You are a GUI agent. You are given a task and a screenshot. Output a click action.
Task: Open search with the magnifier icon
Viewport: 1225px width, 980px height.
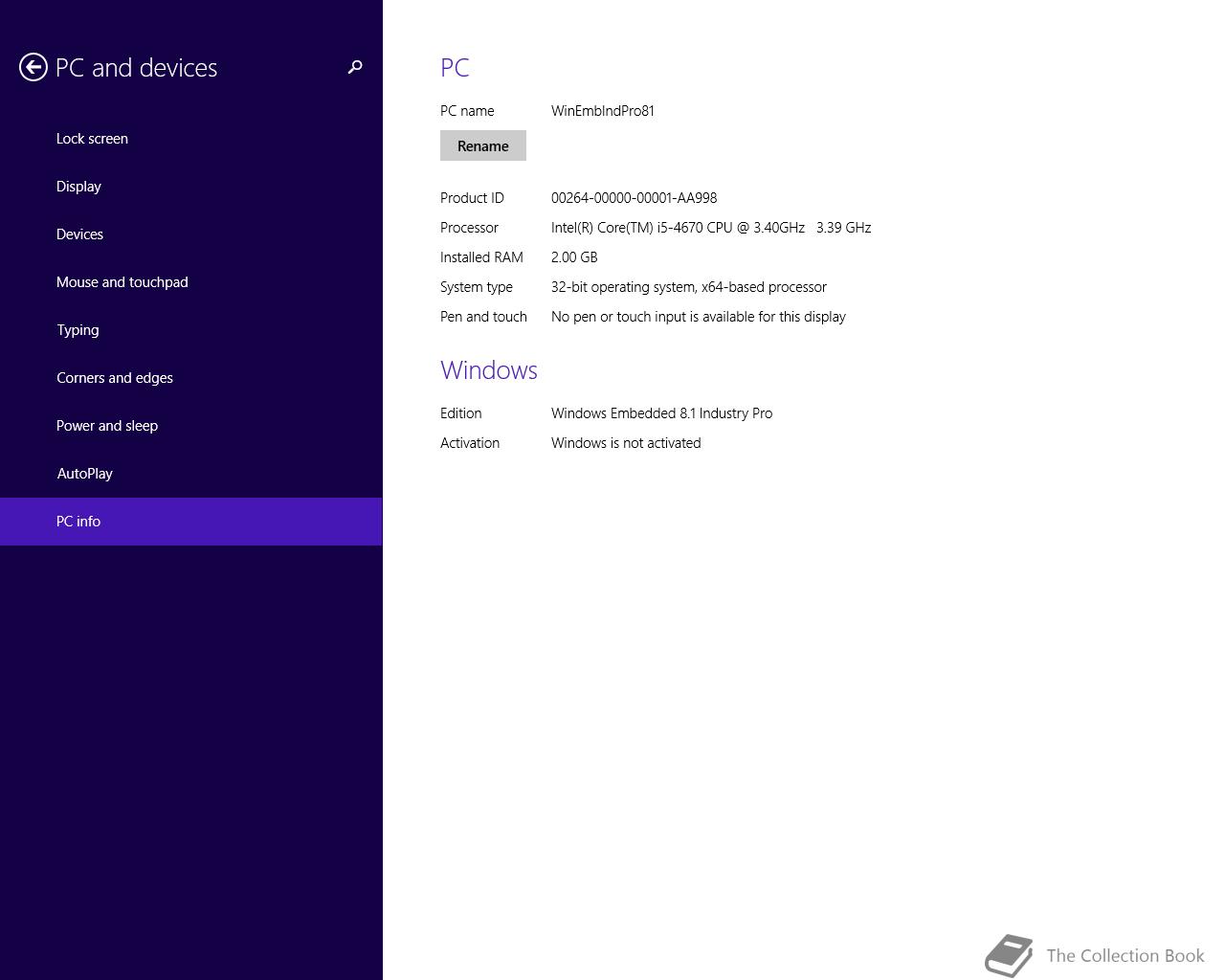355,67
